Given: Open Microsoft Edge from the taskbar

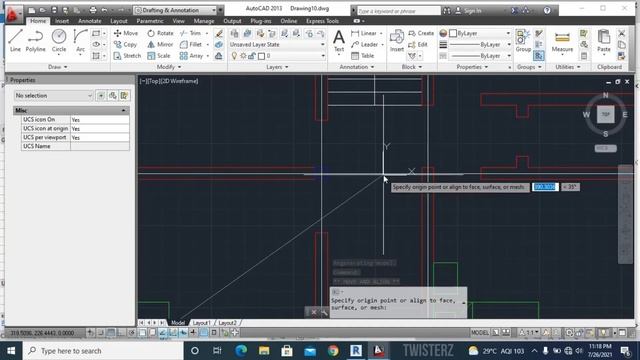Looking at the screenshot, I should (241, 351).
